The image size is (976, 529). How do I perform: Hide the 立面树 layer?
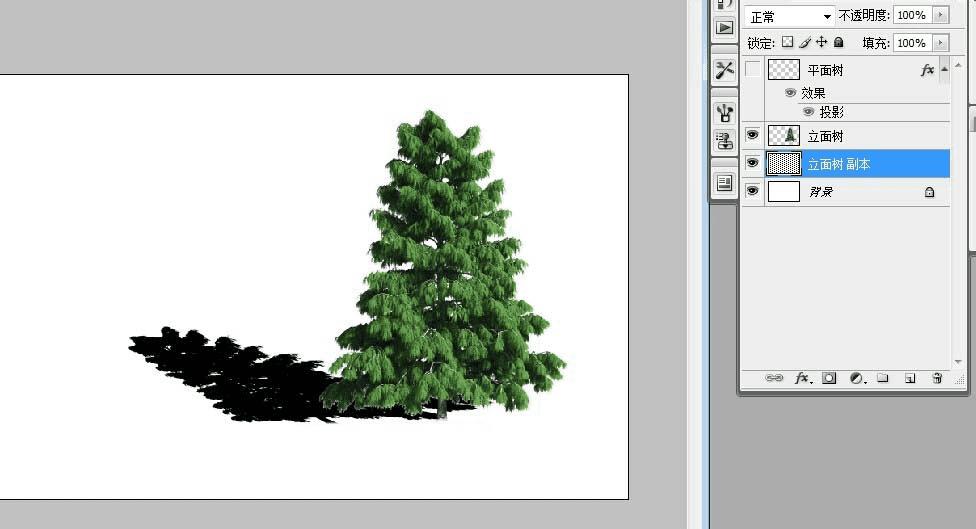point(753,134)
